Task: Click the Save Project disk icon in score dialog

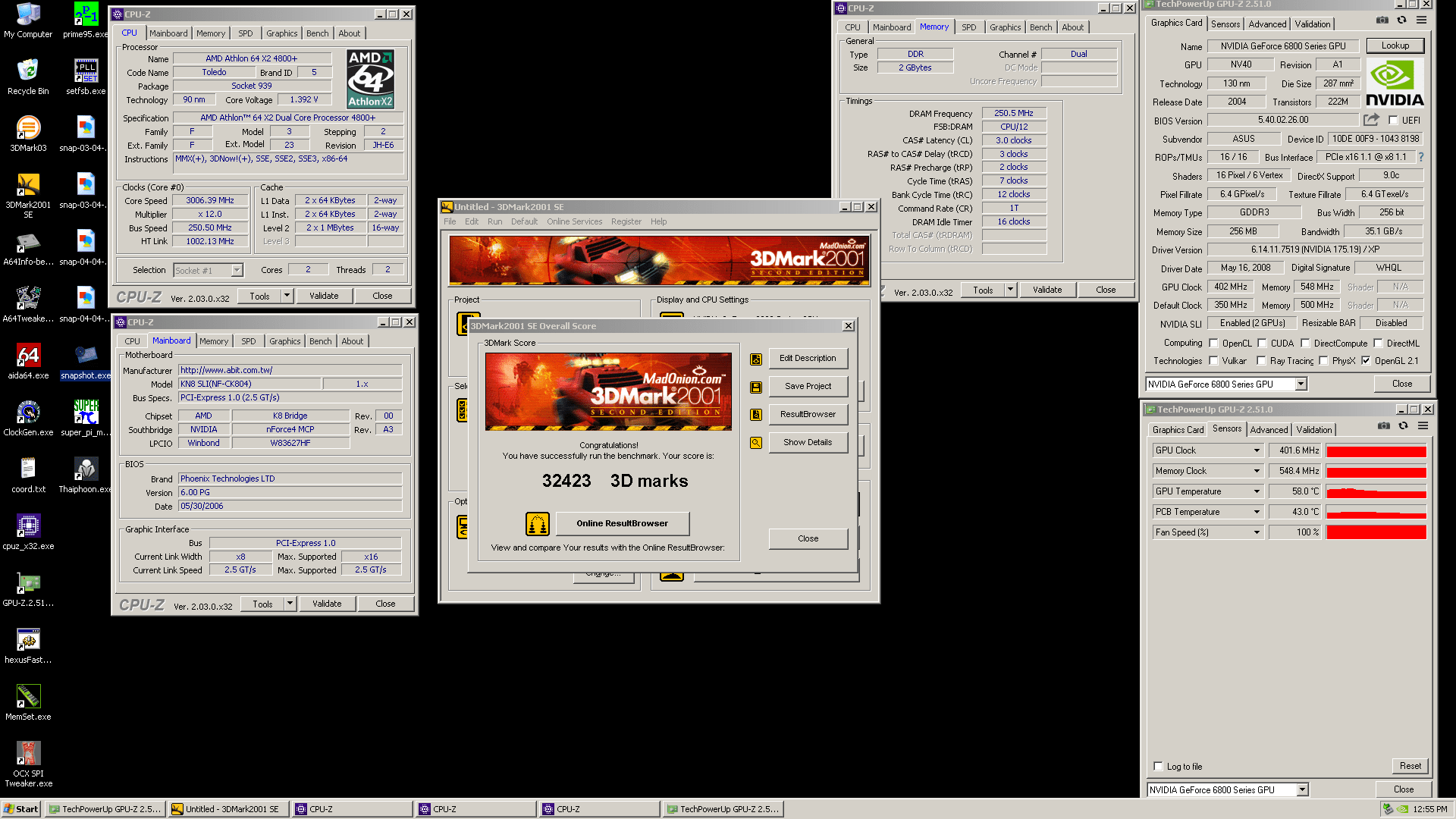Action: tap(756, 388)
